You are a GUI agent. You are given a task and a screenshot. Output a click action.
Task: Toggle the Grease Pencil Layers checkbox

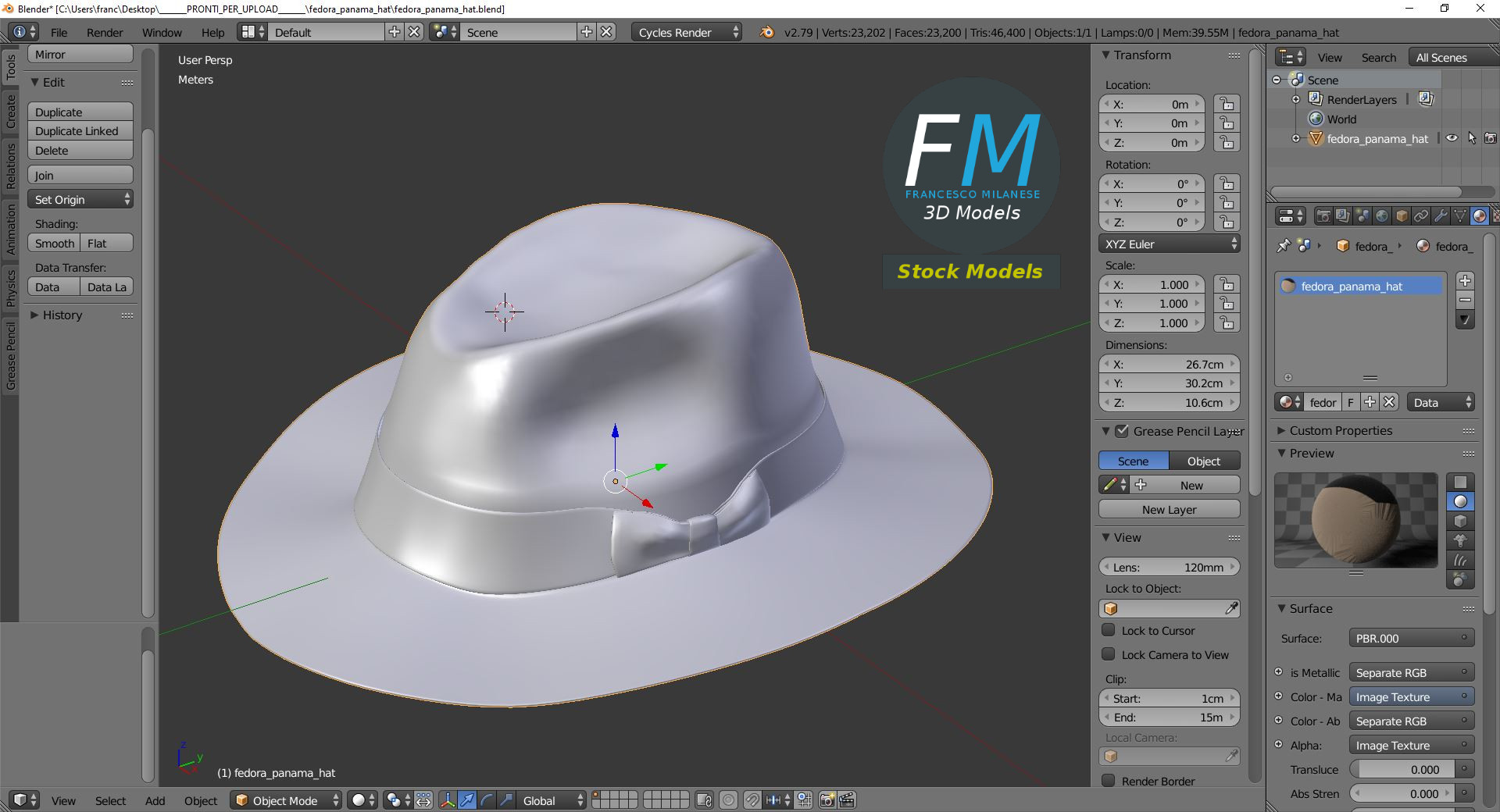(1122, 431)
